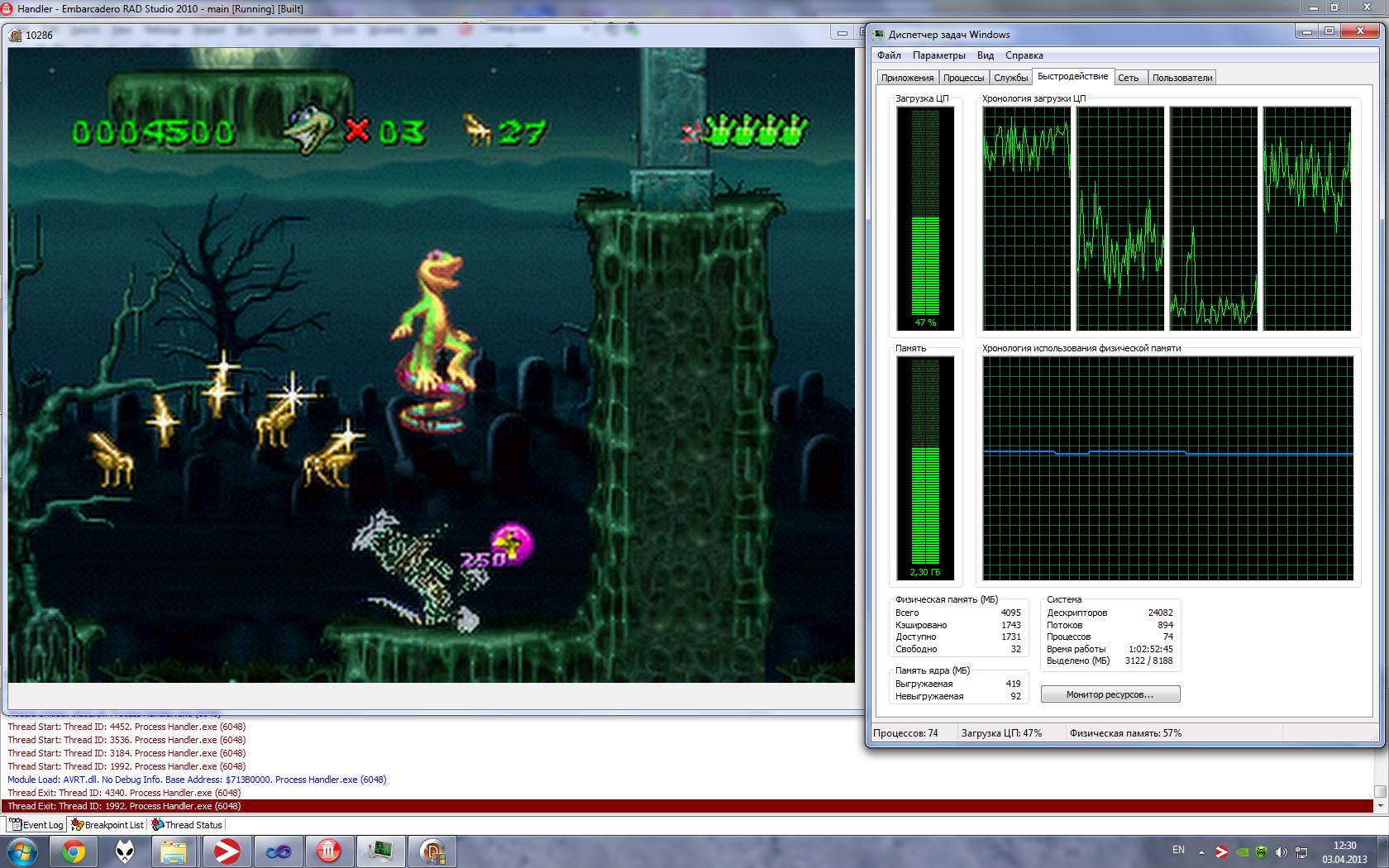
Task: Open the Параметры menu
Action: 938,55
